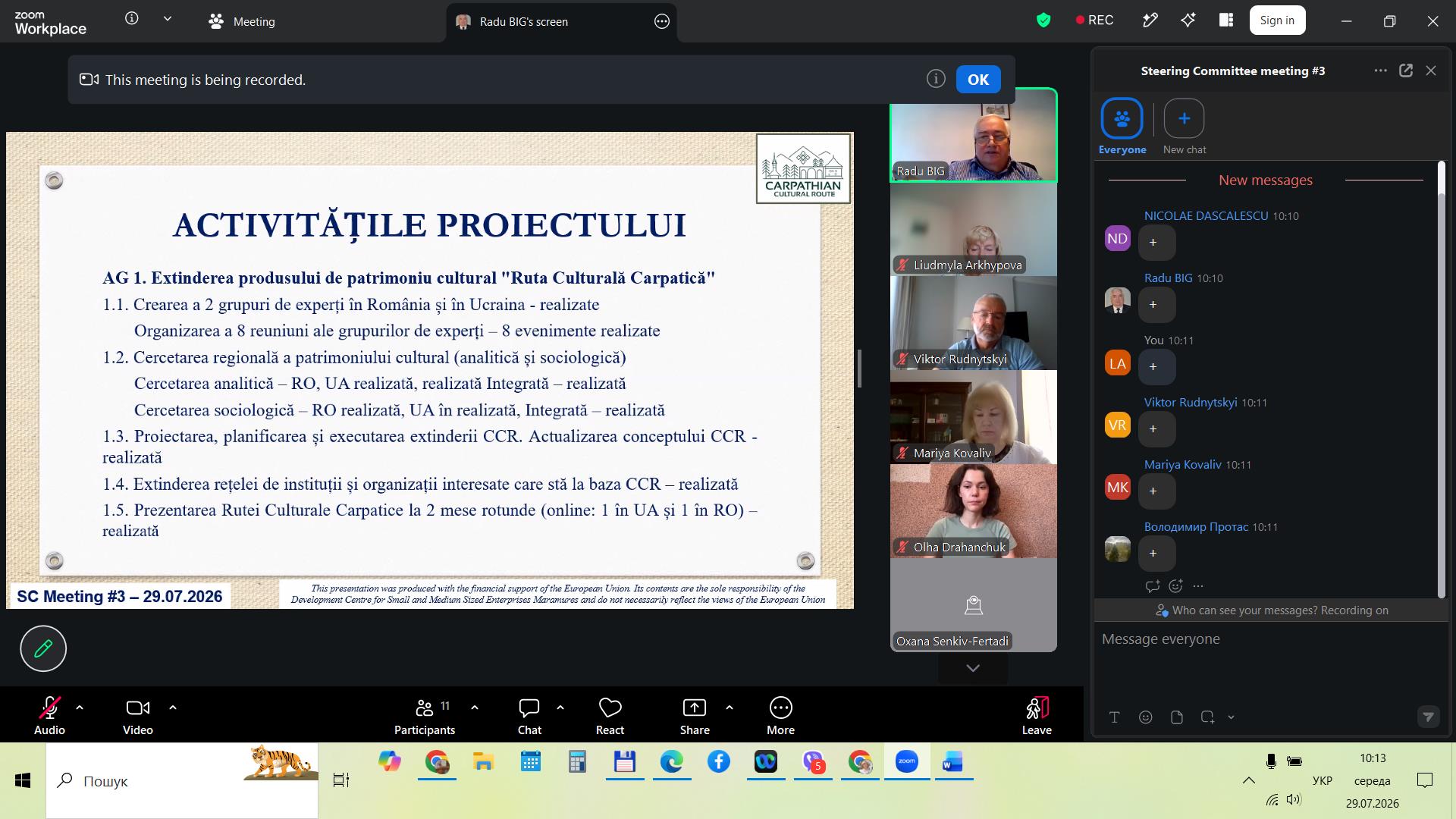Dismiss recording notice with OK
This screenshot has width=1456, height=819.
click(x=978, y=80)
